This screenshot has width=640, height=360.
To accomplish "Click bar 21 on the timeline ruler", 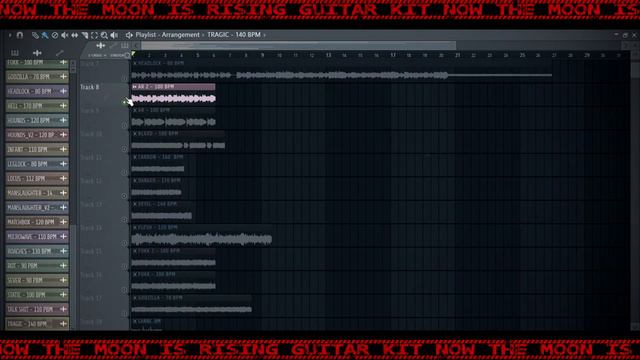I will (458, 55).
